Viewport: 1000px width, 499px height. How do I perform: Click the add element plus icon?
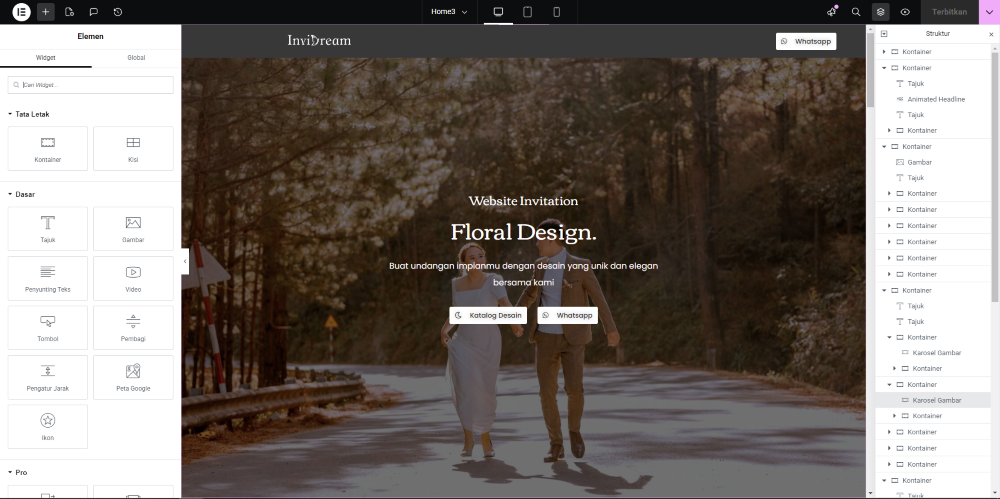[x=45, y=12]
